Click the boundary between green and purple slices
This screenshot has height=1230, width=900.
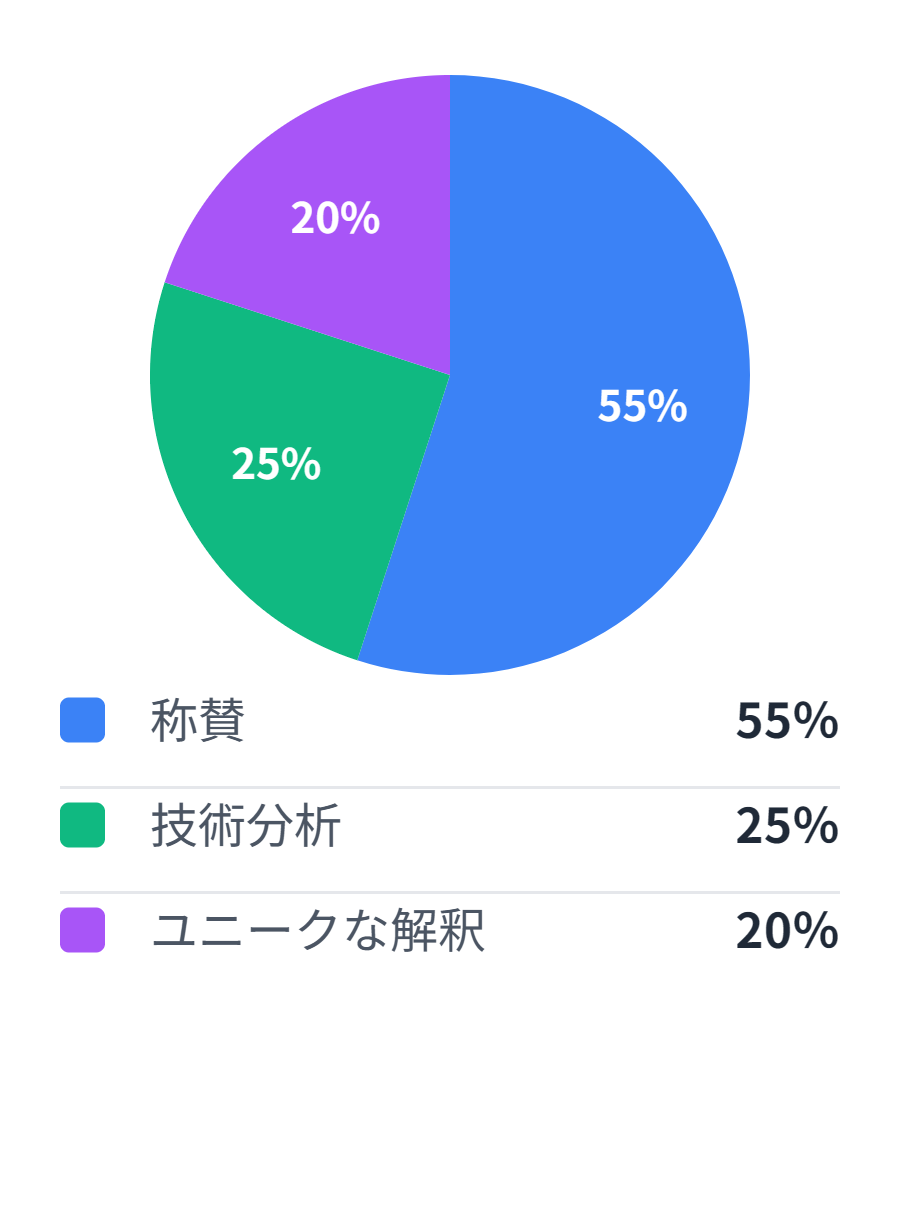[307, 329]
